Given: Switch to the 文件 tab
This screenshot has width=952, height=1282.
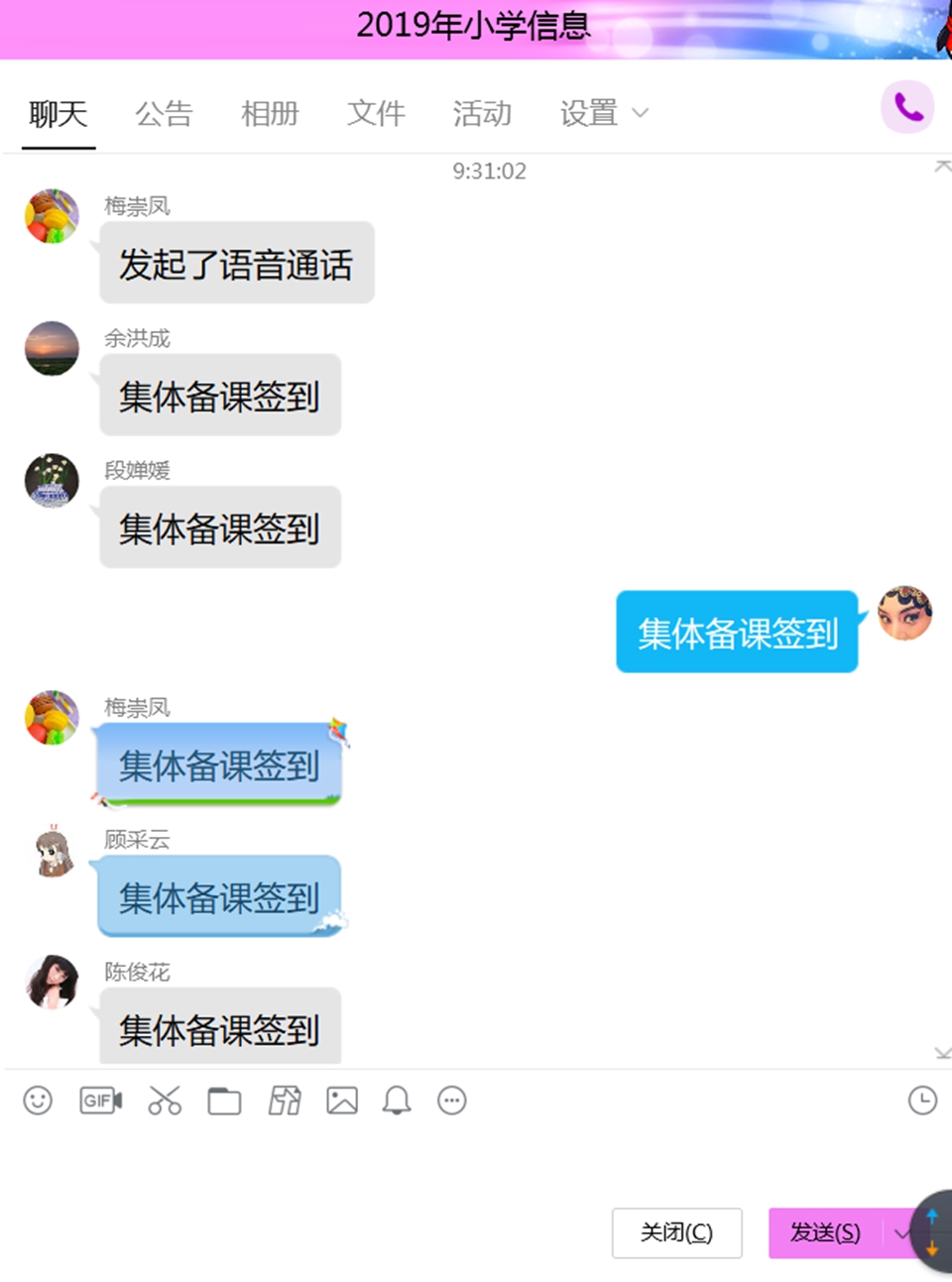Looking at the screenshot, I should pos(376,114).
